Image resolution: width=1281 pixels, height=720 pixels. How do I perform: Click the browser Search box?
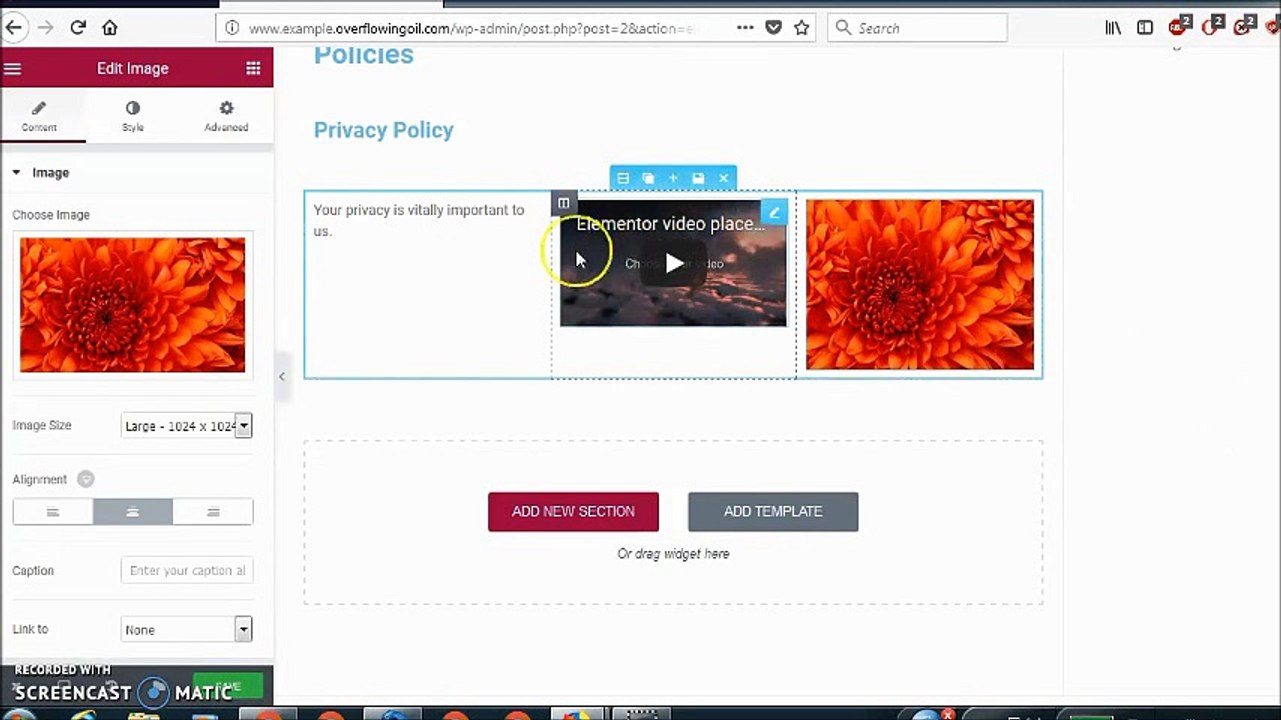click(x=917, y=28)
